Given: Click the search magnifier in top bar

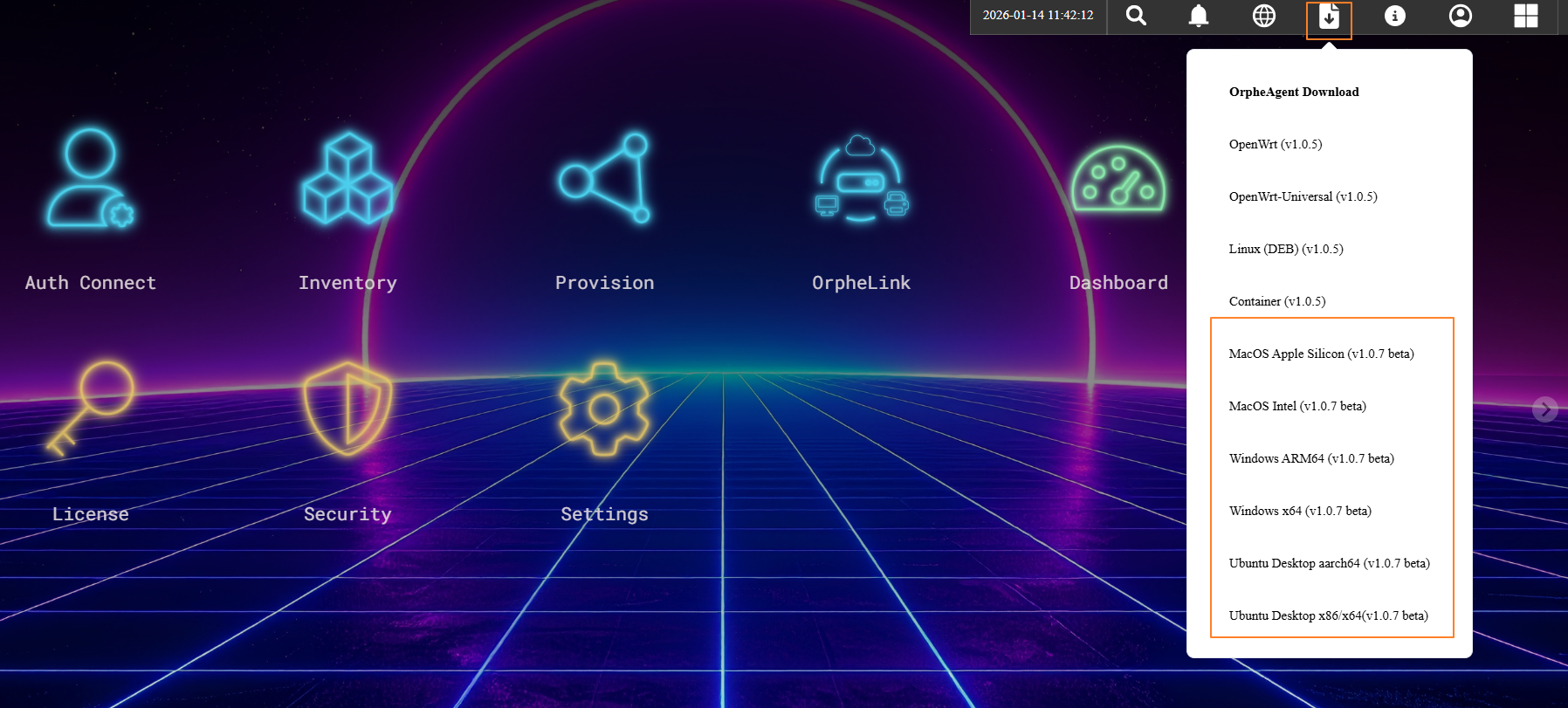Looking at the screenshot, I should [1136, 16].
